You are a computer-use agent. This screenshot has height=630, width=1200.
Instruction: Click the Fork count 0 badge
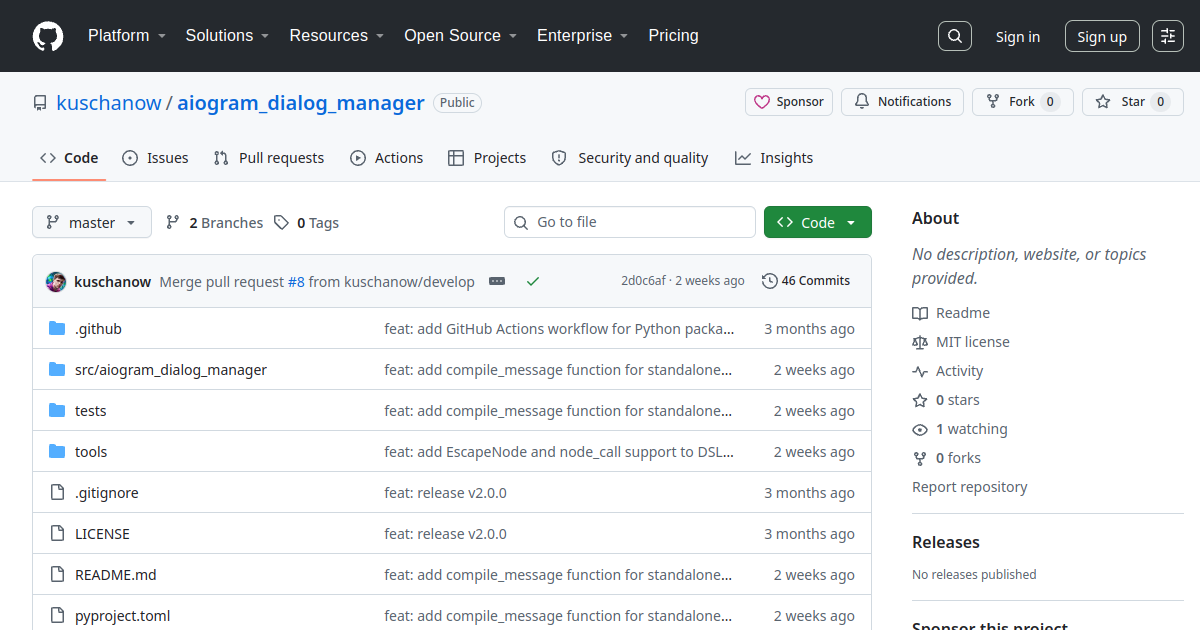[1050, 102]
